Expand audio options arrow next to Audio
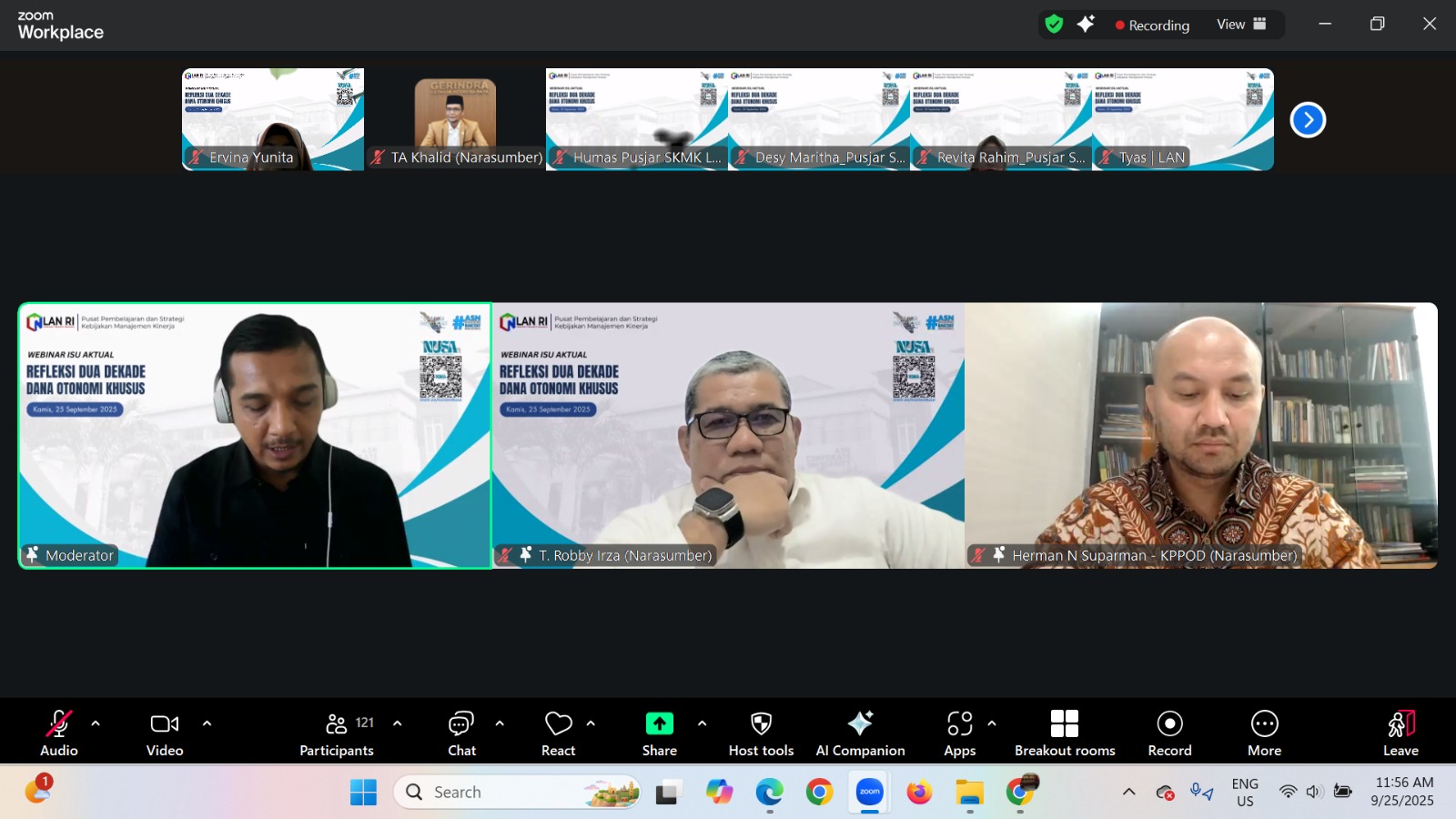1456x819 pixels. 96,723
